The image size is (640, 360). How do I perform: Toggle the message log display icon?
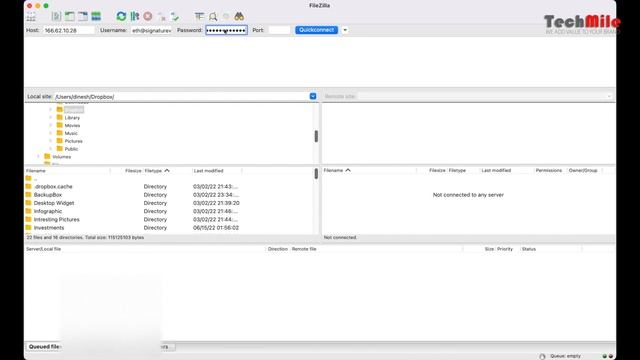pyautogui.click(x=56, y=16)
